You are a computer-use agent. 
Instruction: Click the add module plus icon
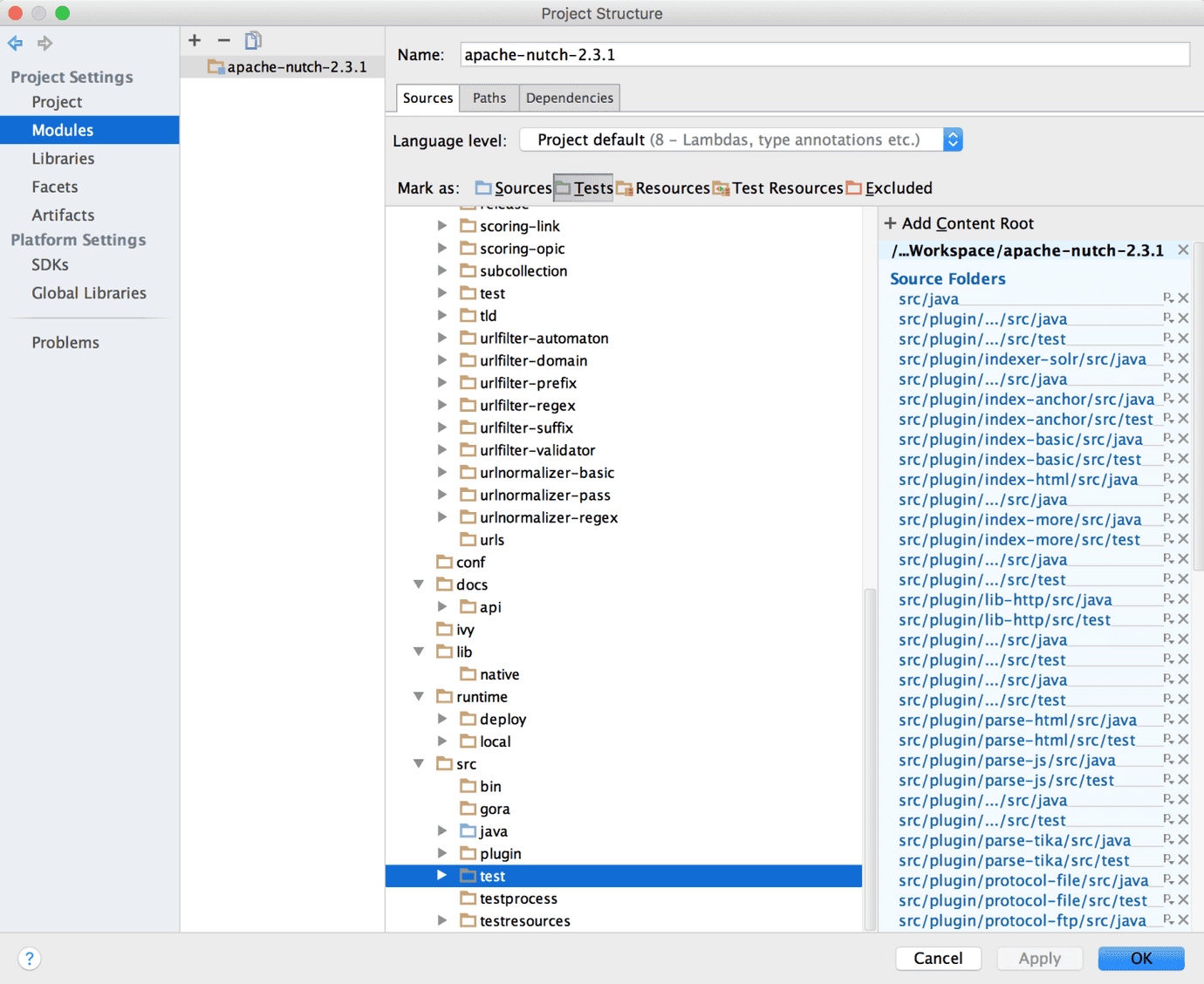click(195, 40)
